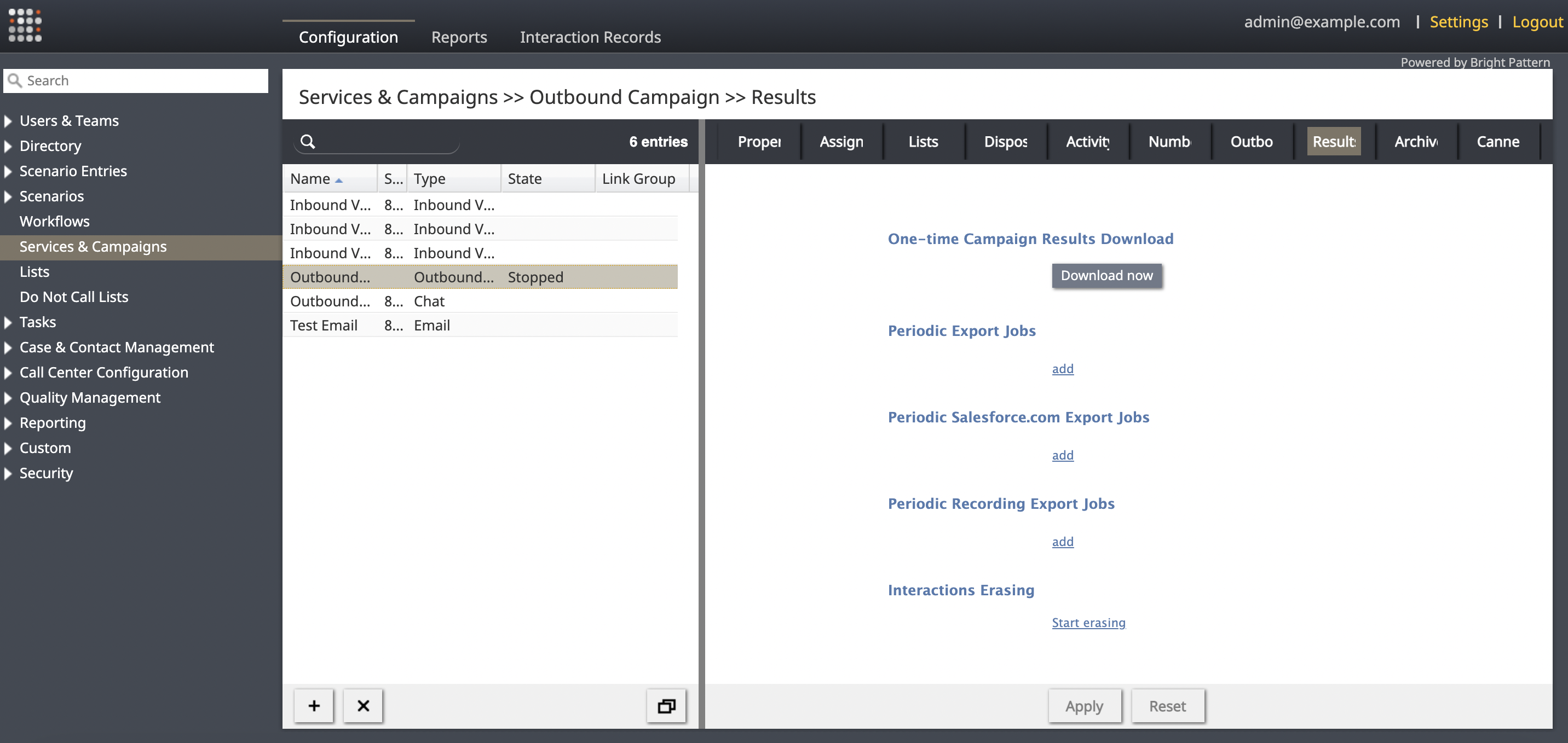
Task: Open the Lists campaign tab
Action: pyautogui.click(x=923, y=142)
